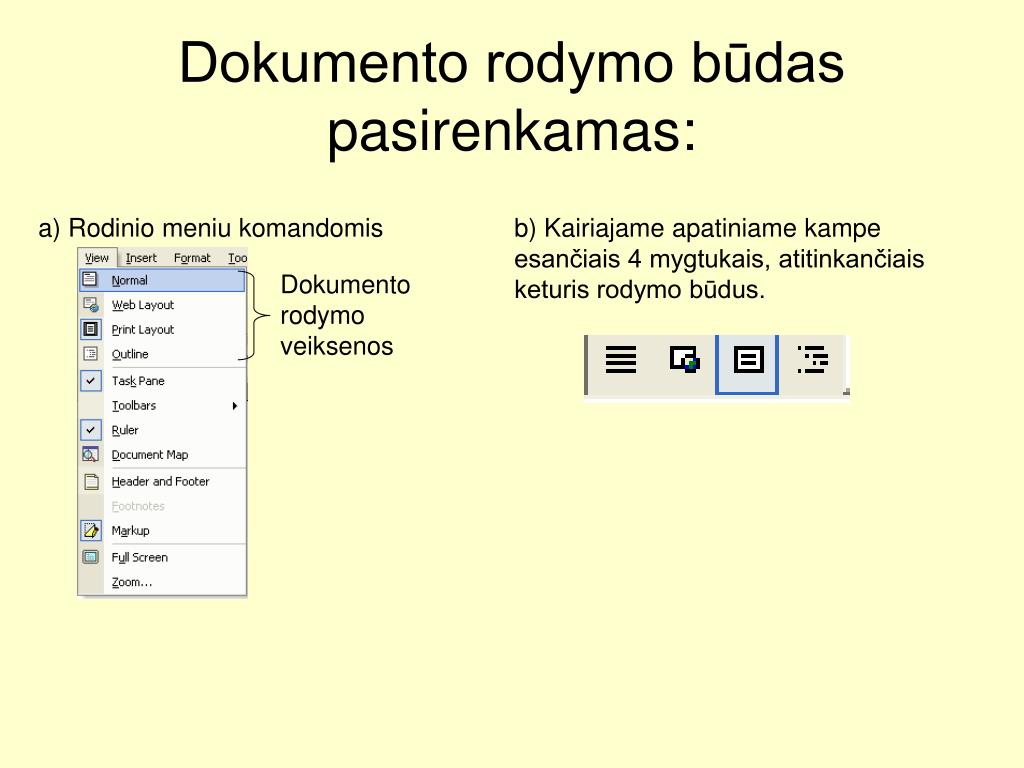This screenshot has width=1024, height=768.
Task: Click the Web Layout icon in menu
Action: pyautogui.click(x=91, y=305)
